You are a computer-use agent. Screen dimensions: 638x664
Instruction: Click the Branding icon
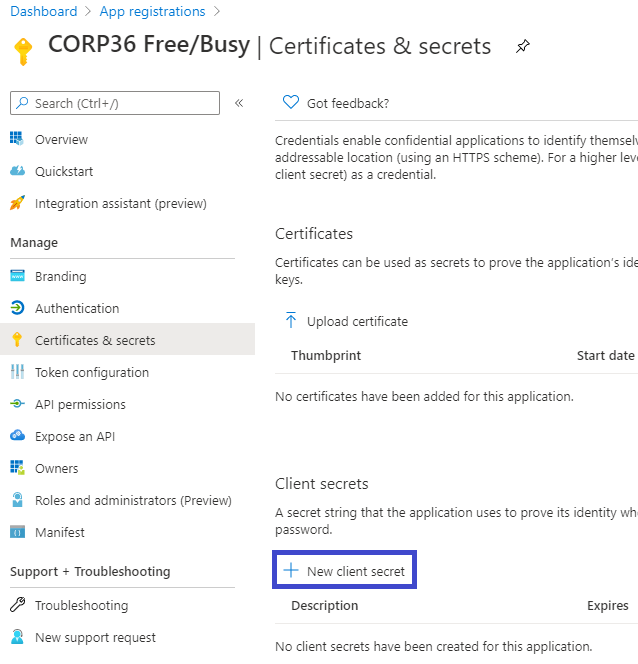[x=17, y=276]
